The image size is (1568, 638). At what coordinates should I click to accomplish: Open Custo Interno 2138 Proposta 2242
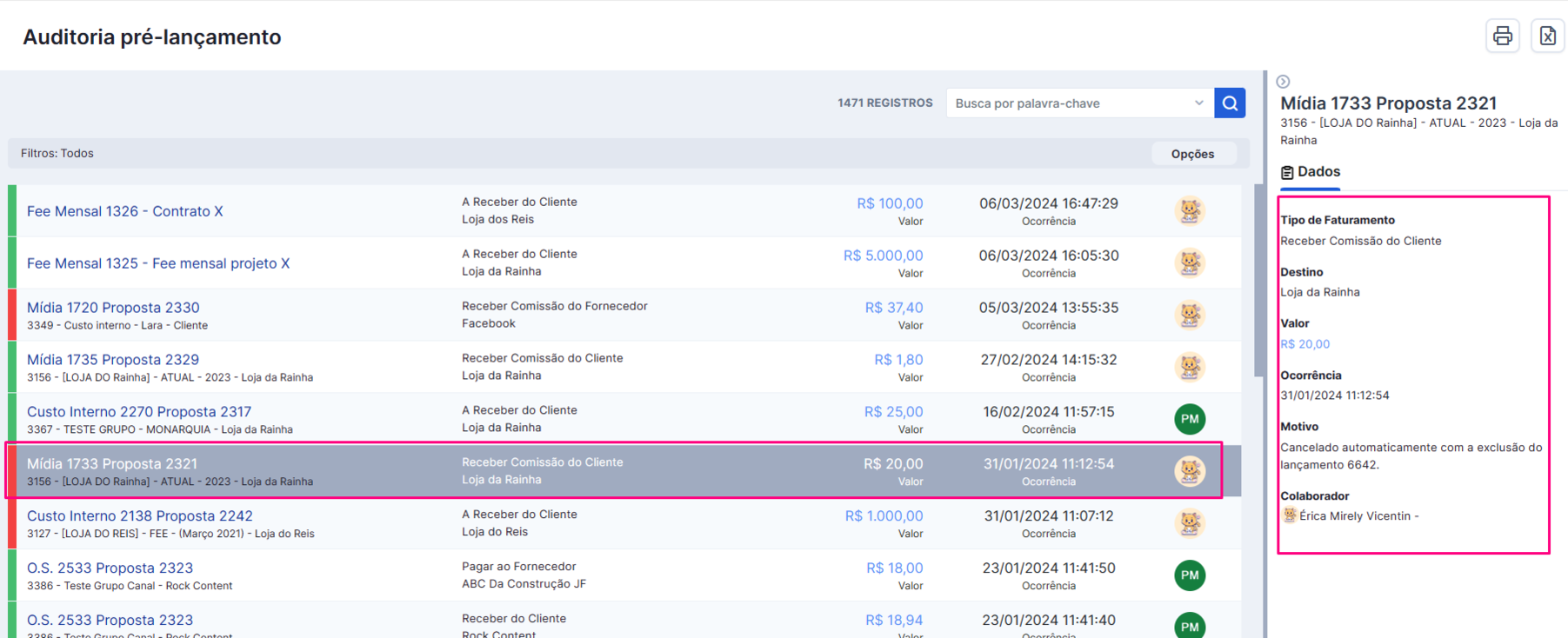140,515
